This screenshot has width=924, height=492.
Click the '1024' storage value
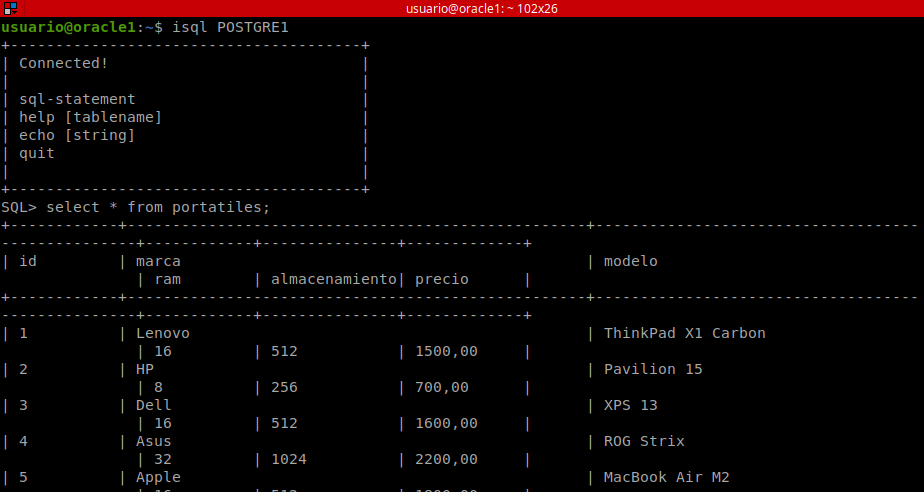pos(289,460)
